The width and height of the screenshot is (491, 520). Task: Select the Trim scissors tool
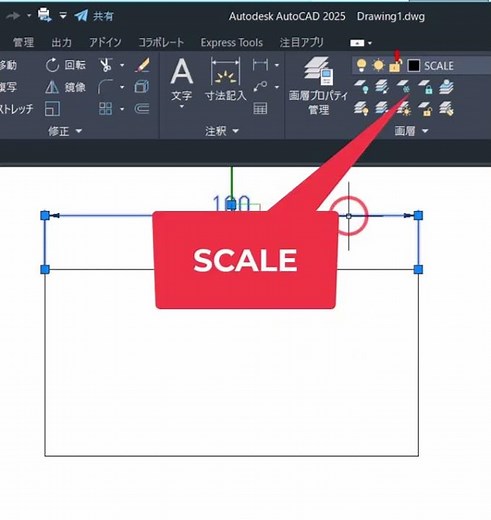105,65
